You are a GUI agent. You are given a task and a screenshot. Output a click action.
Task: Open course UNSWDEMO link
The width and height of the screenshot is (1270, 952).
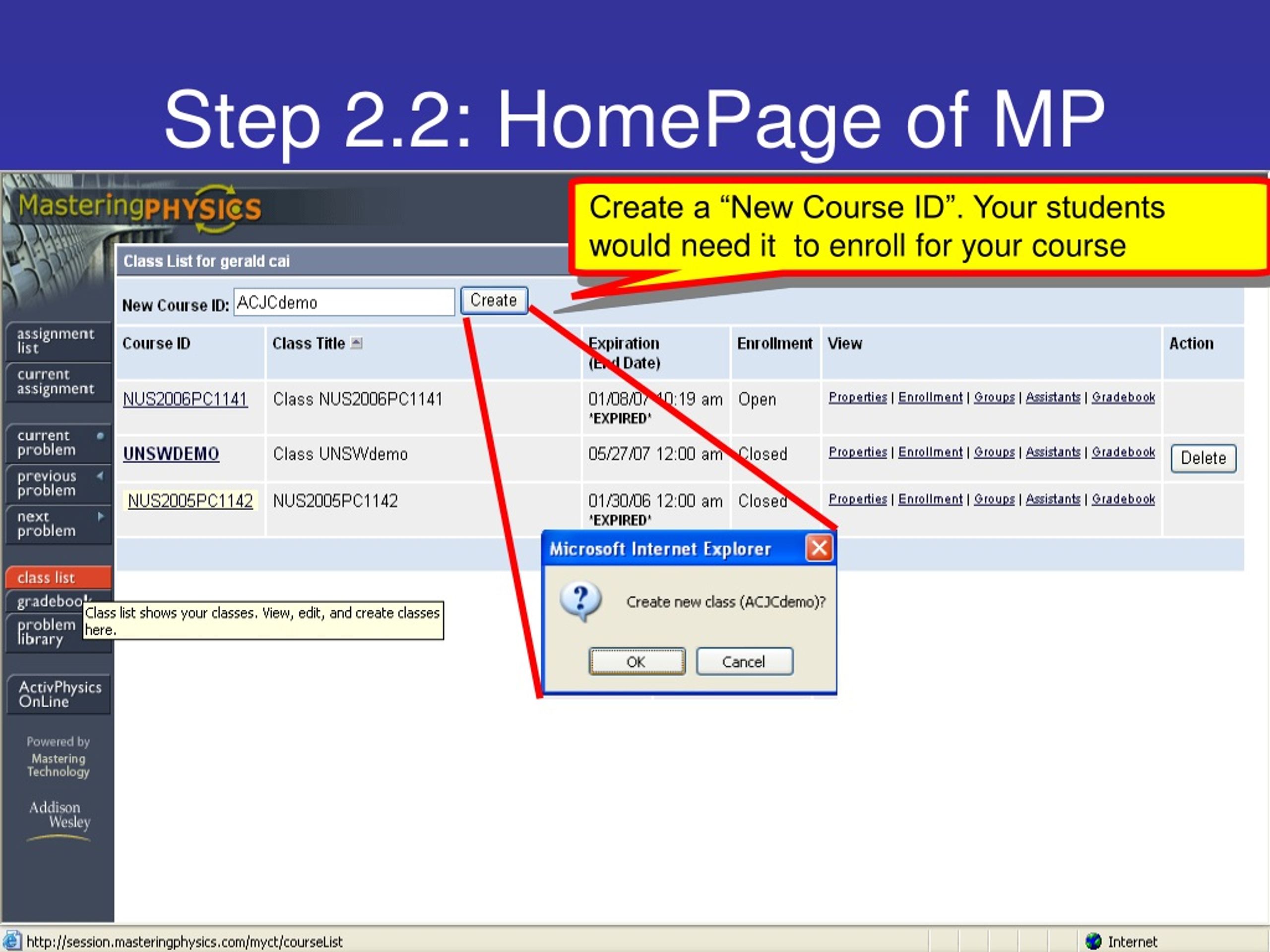[171, 454]
